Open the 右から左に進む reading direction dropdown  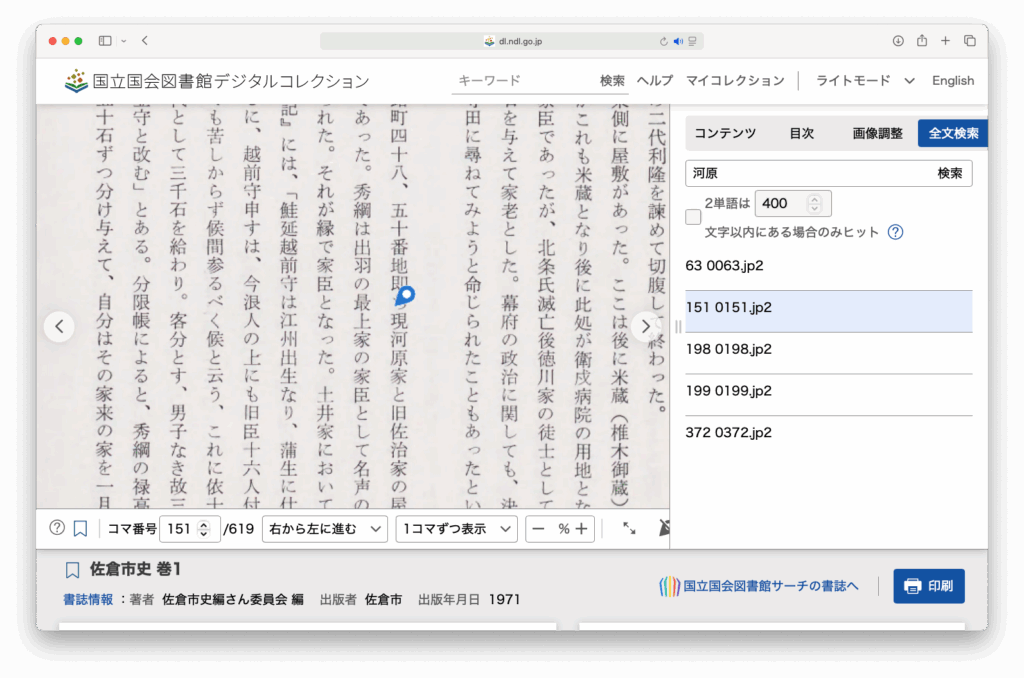(324, 528)
